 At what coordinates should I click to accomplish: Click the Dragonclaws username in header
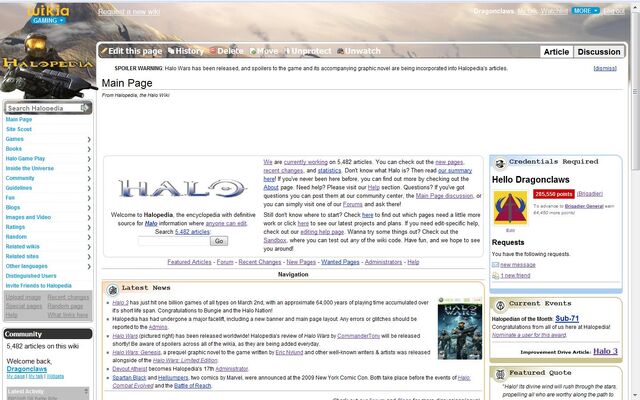click(493, 11)
